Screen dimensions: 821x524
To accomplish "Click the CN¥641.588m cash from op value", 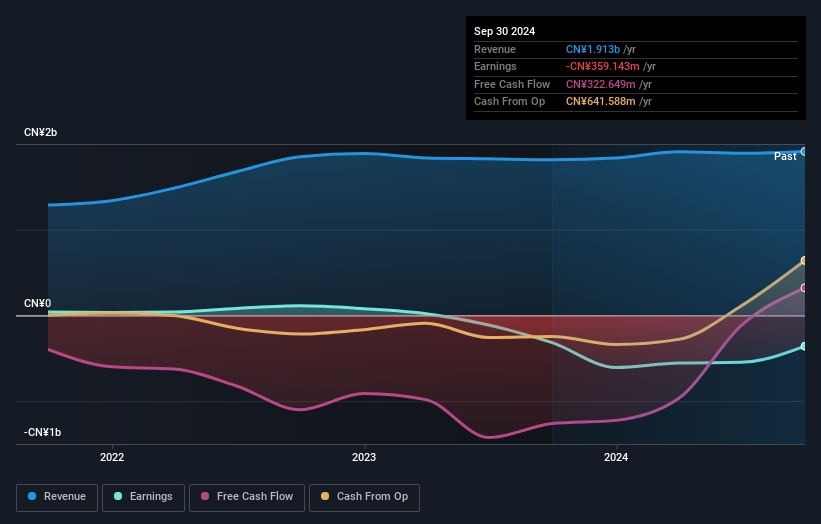I will 601,102.
